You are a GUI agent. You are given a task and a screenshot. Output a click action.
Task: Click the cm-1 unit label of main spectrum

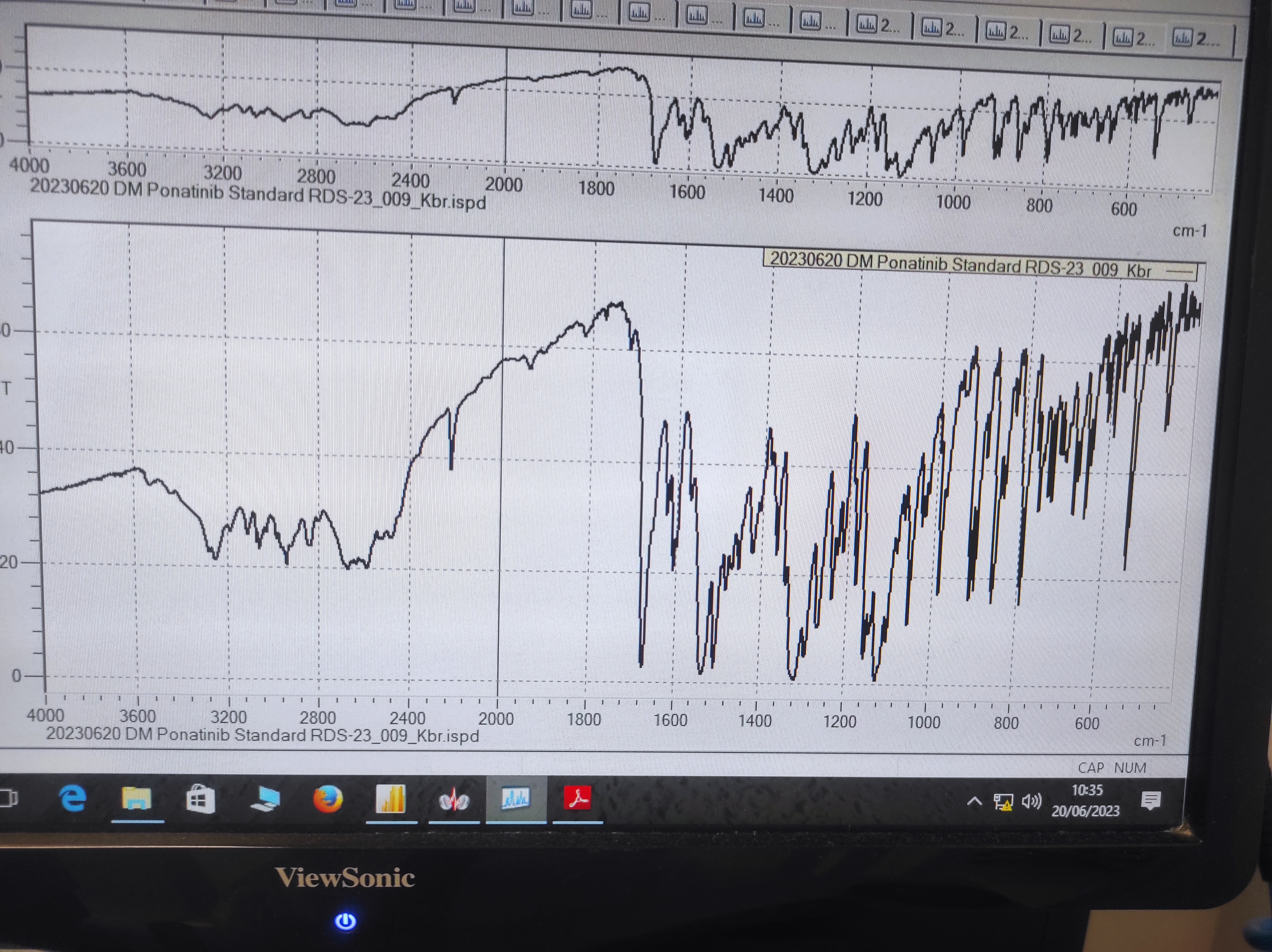[1149, 741]
